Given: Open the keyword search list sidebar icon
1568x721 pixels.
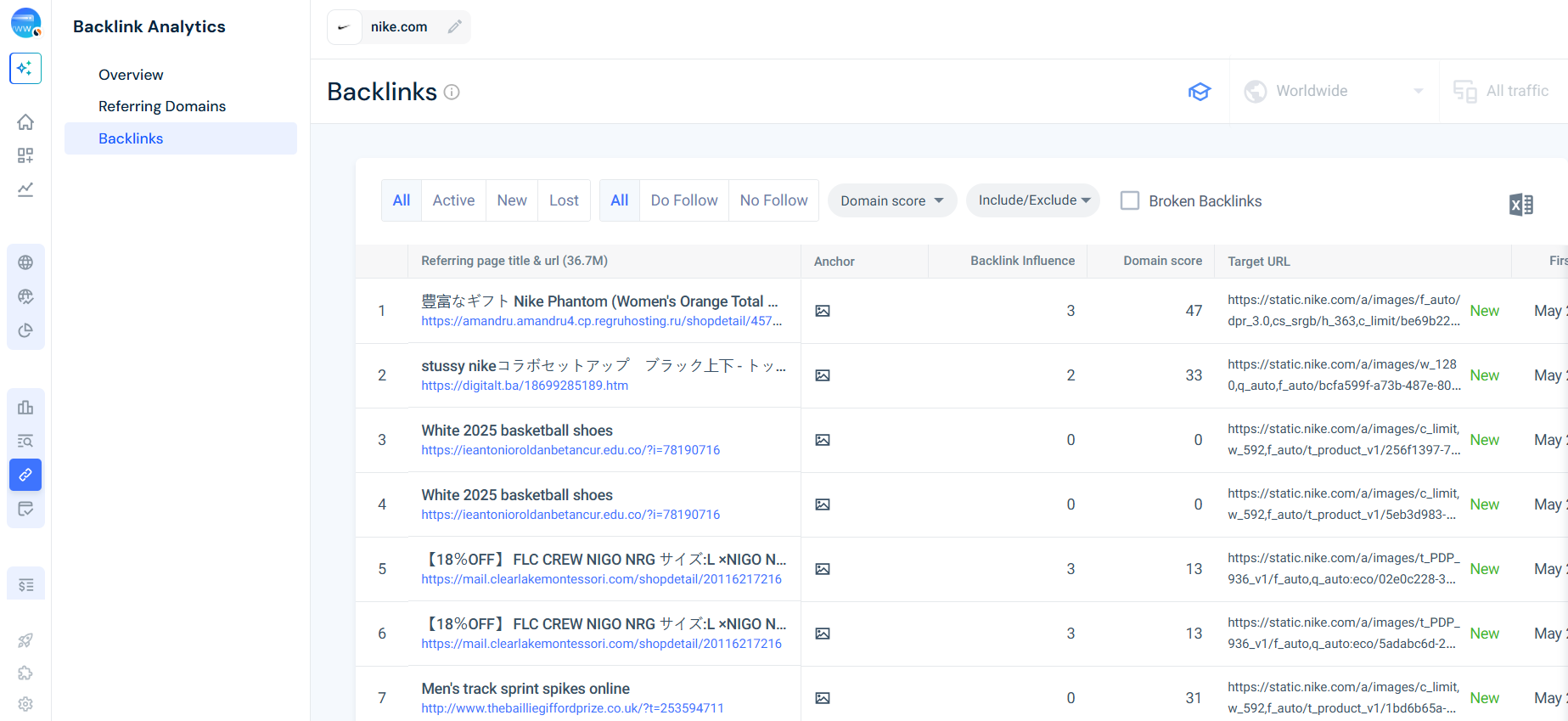Looking at the screenshot, I should [x=25, y=441].
